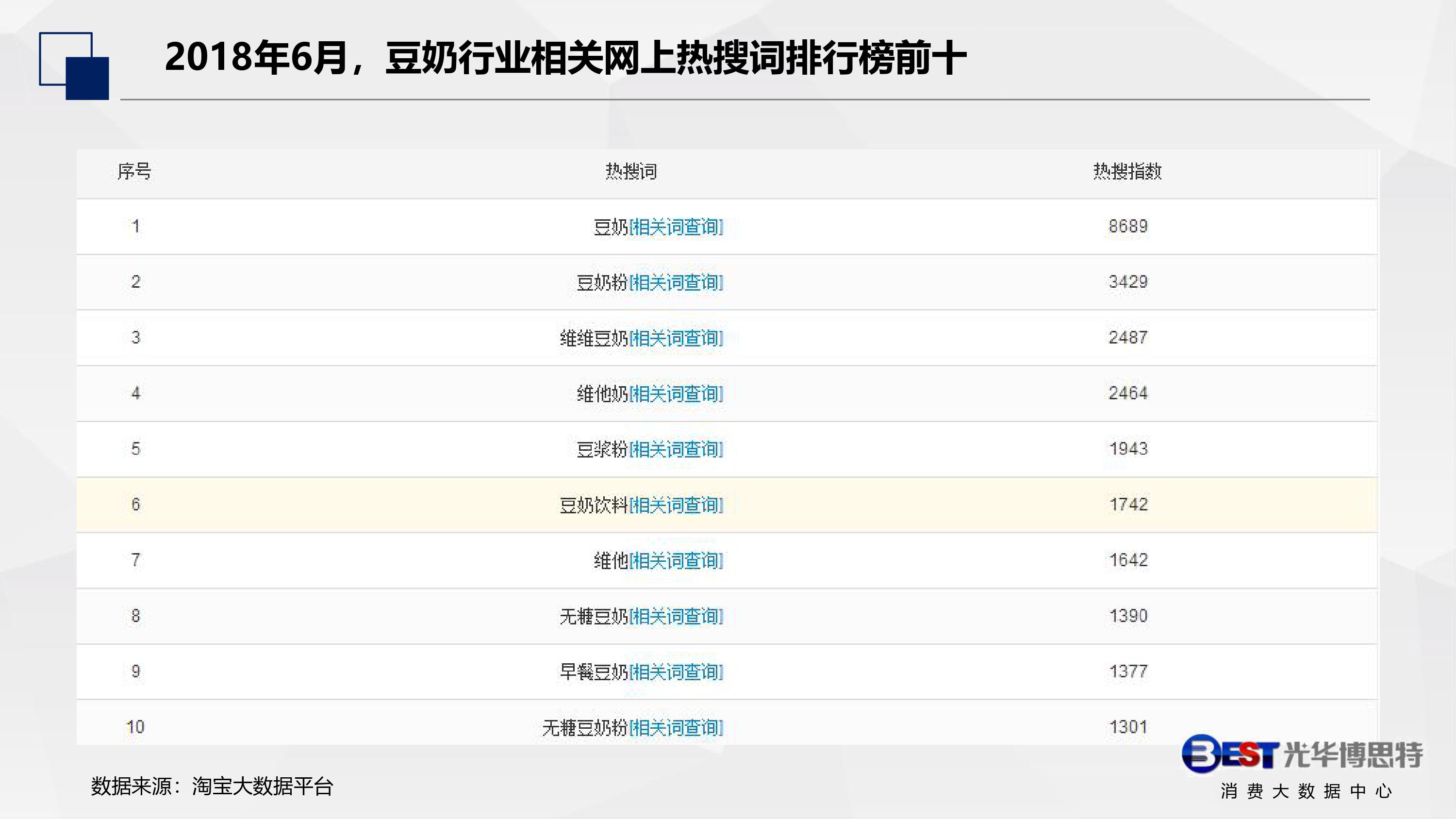Screen dimensions: 1456x819
Task: Click the keyword 早餐豆奶 in row 9
Action: click(594, 672)
